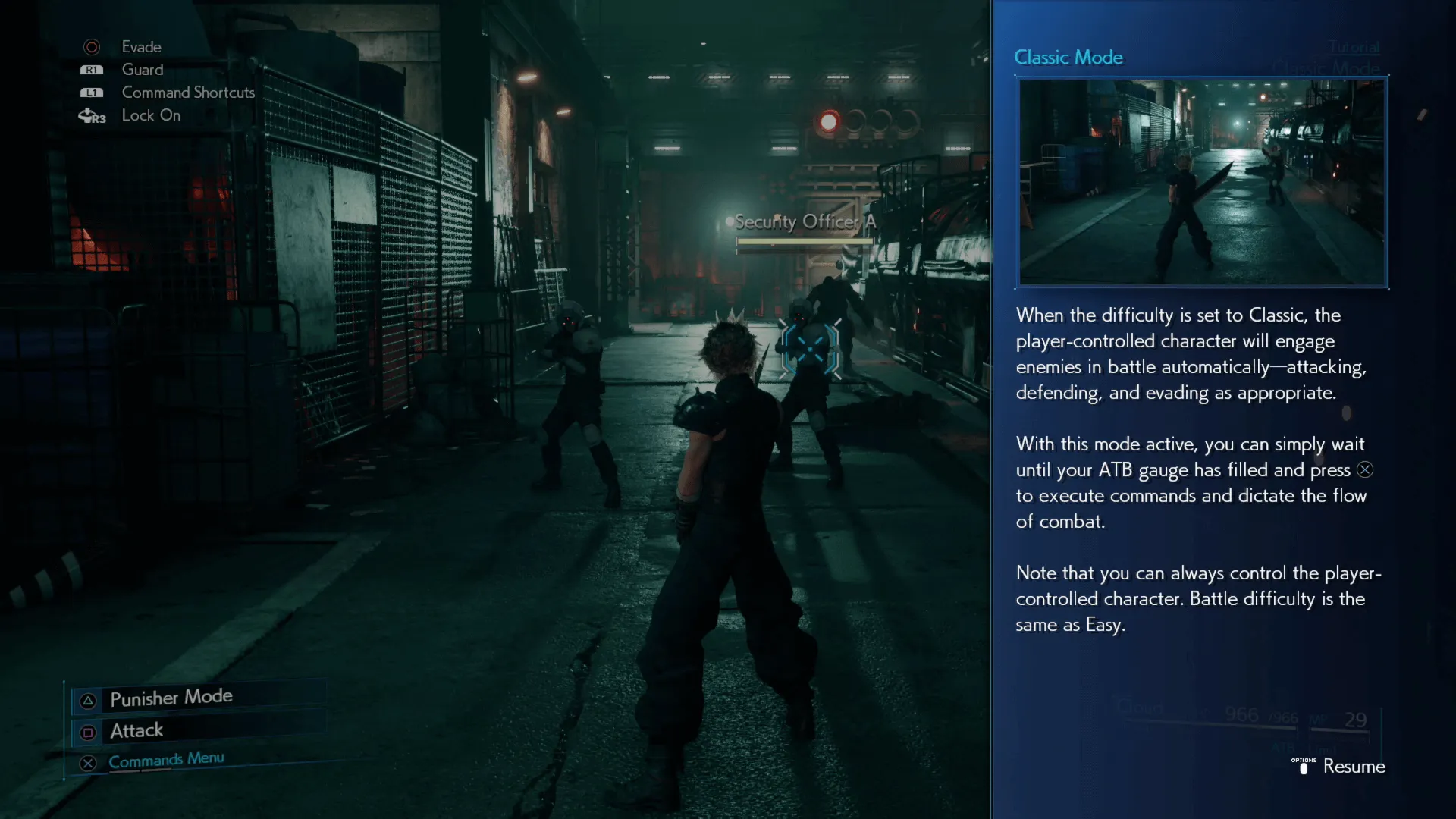Click the blue lock-on target reticle
Screen dimensions: 1456x819
click(810, 350)
